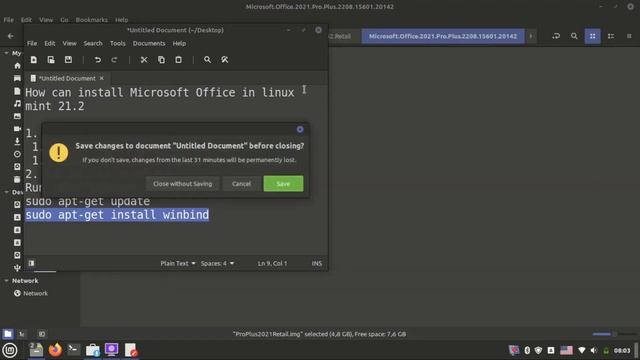Open file manager Go menu
Screen dimensions: 640x360
point(64,20)
